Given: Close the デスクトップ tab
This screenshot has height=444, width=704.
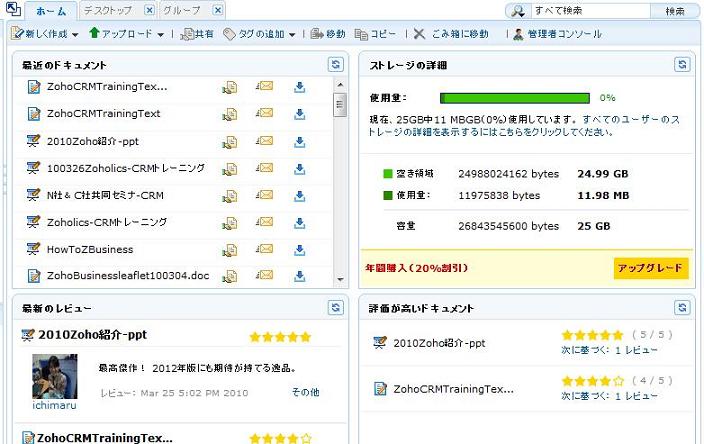Looking at the screenshot, I should click(150, 10).
